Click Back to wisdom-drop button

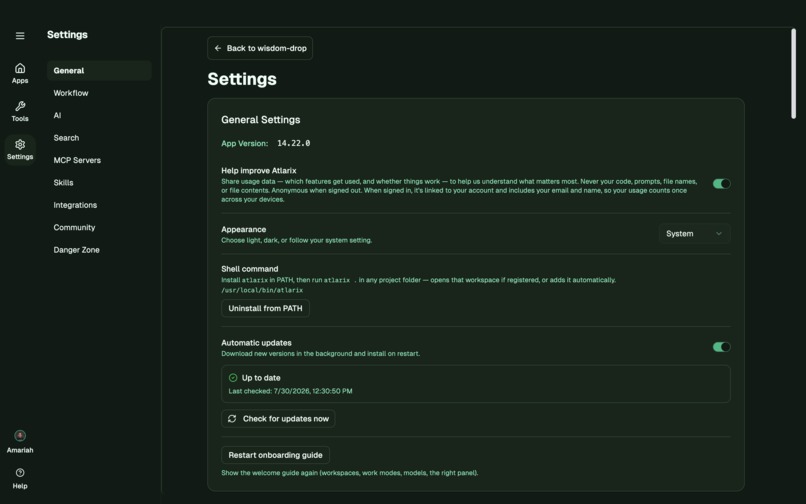(260, 48)
